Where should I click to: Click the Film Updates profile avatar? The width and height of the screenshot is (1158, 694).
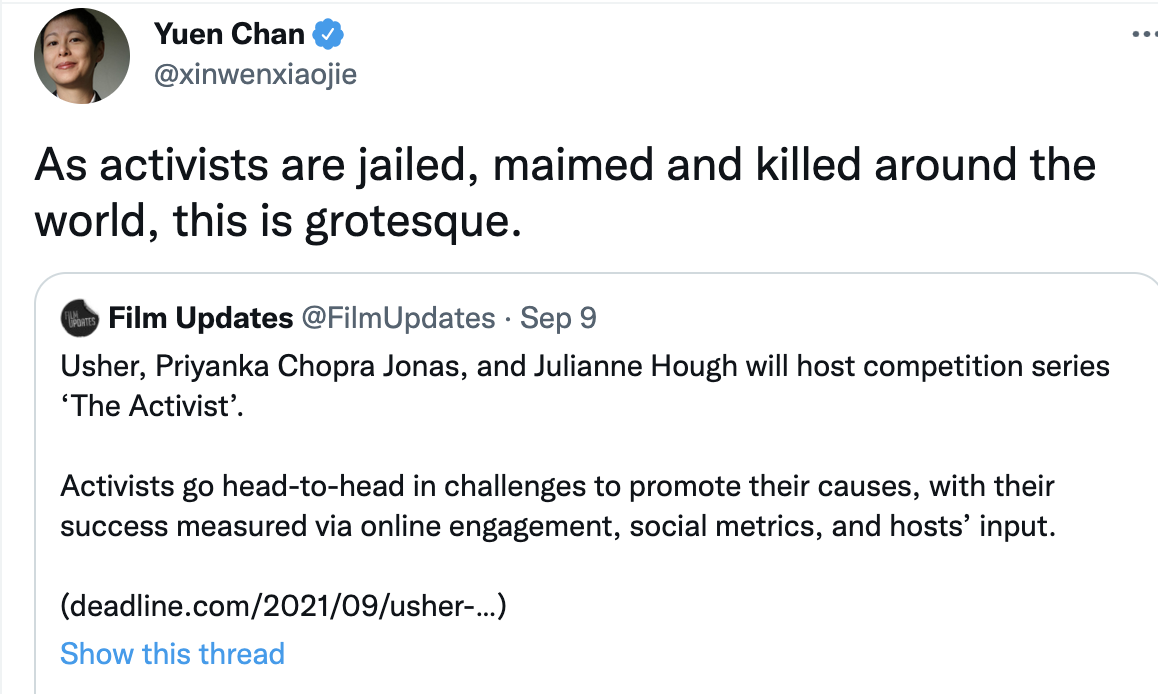79,317
